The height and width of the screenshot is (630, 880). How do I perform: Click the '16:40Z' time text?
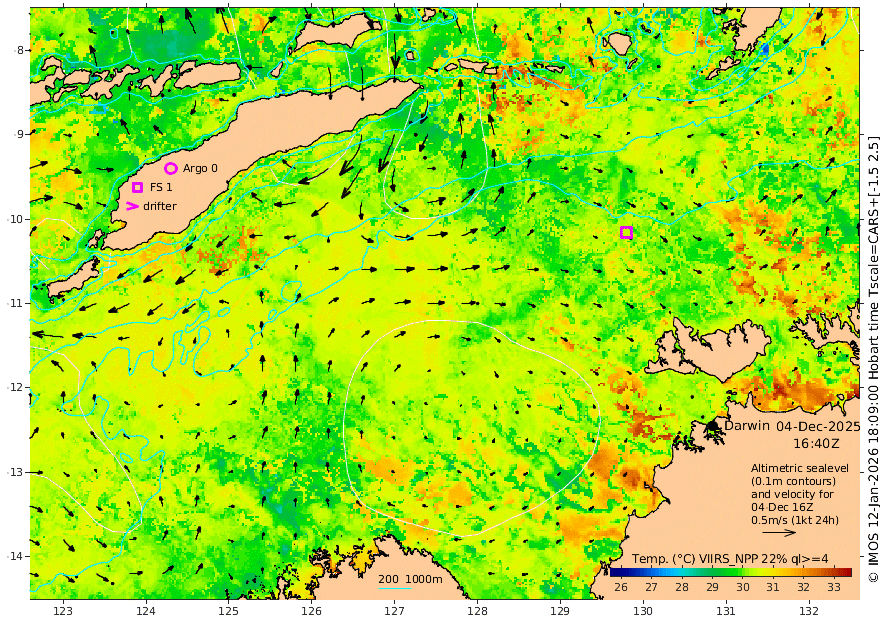tap(816, 444)
